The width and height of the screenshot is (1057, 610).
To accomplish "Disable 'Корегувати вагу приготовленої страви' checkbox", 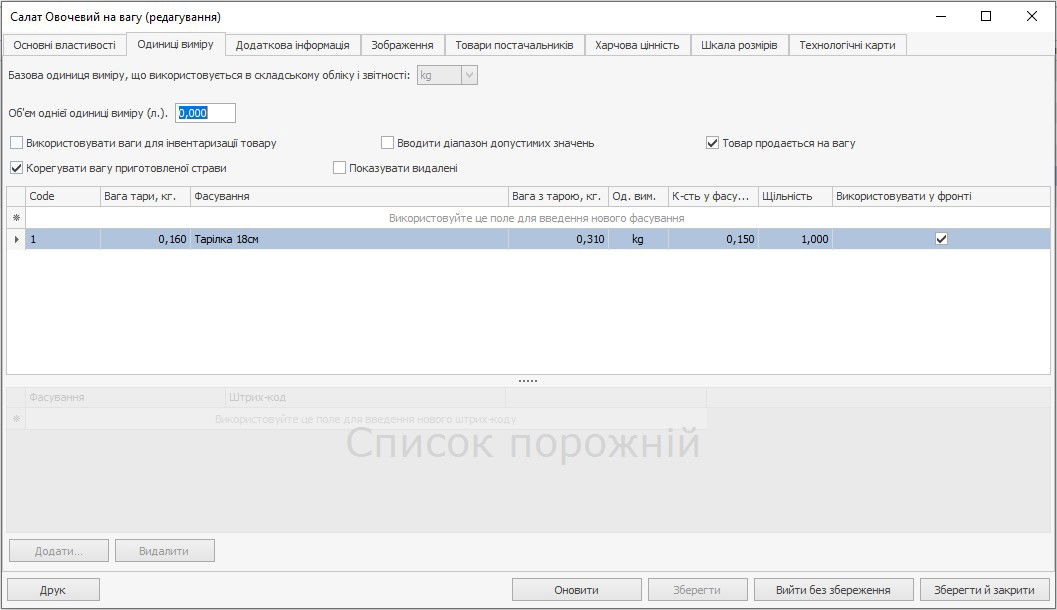I will point(17,168).
